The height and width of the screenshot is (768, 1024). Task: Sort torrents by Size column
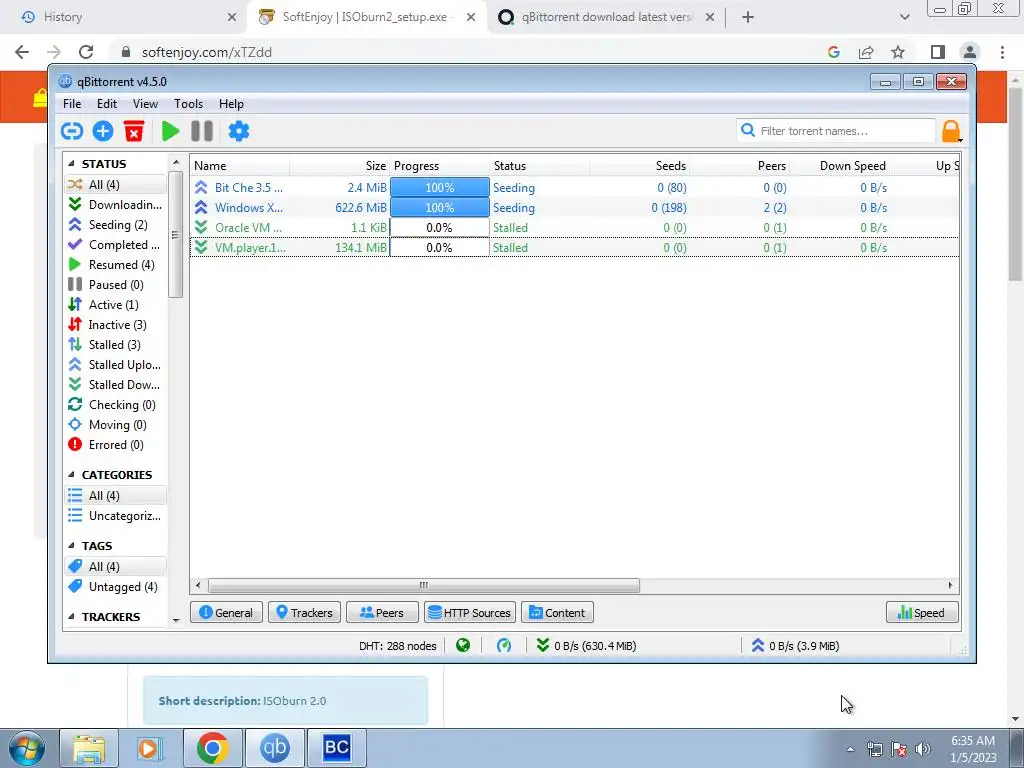pyautogui.click(x=340, y=166)
